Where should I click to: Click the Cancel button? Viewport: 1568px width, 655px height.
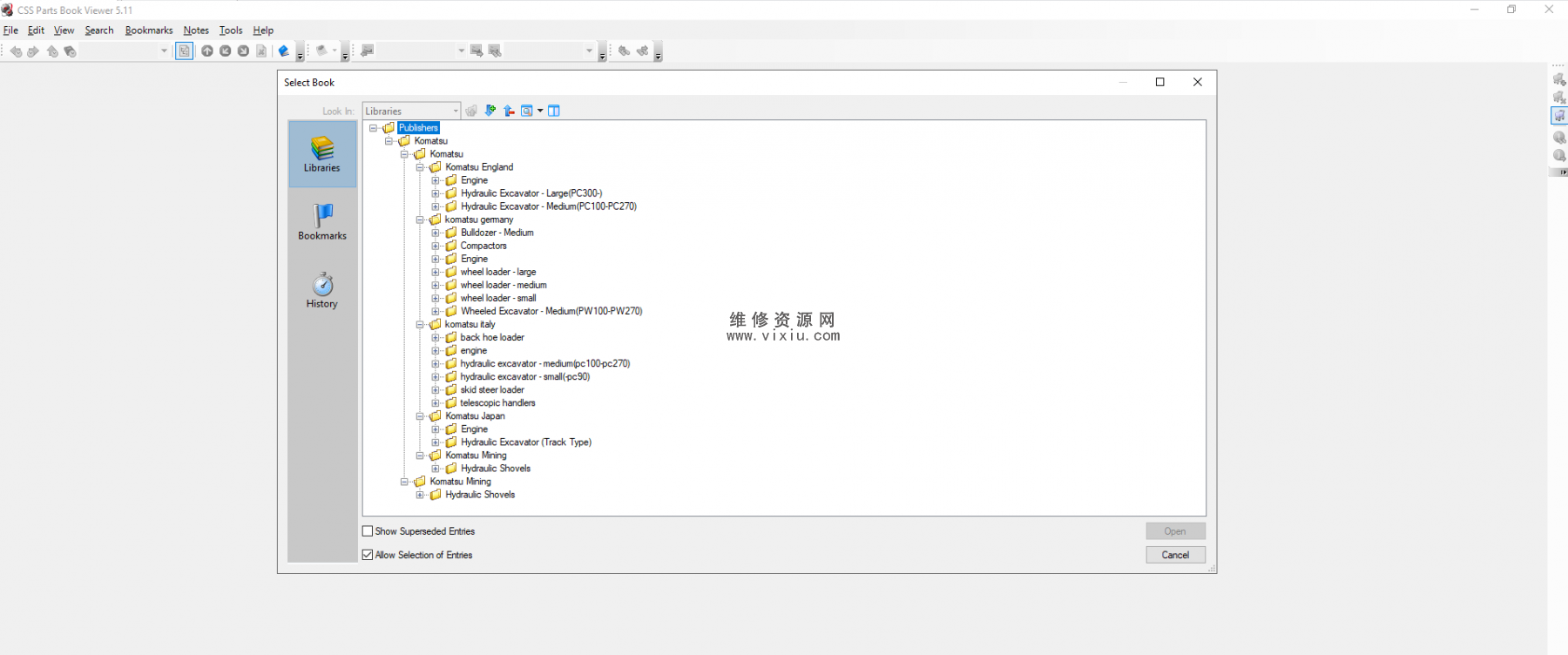[1175, 555]
